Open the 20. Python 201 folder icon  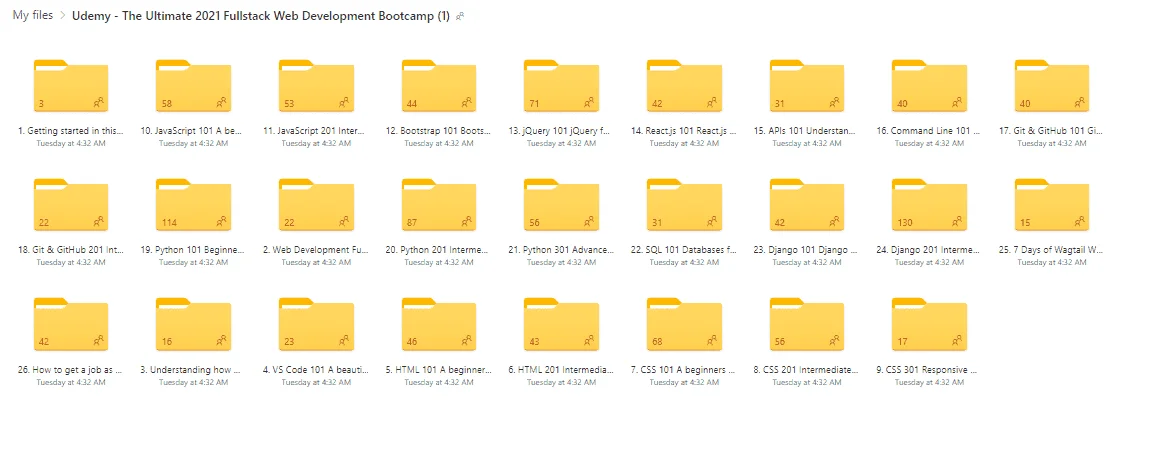tap(439, 205)
